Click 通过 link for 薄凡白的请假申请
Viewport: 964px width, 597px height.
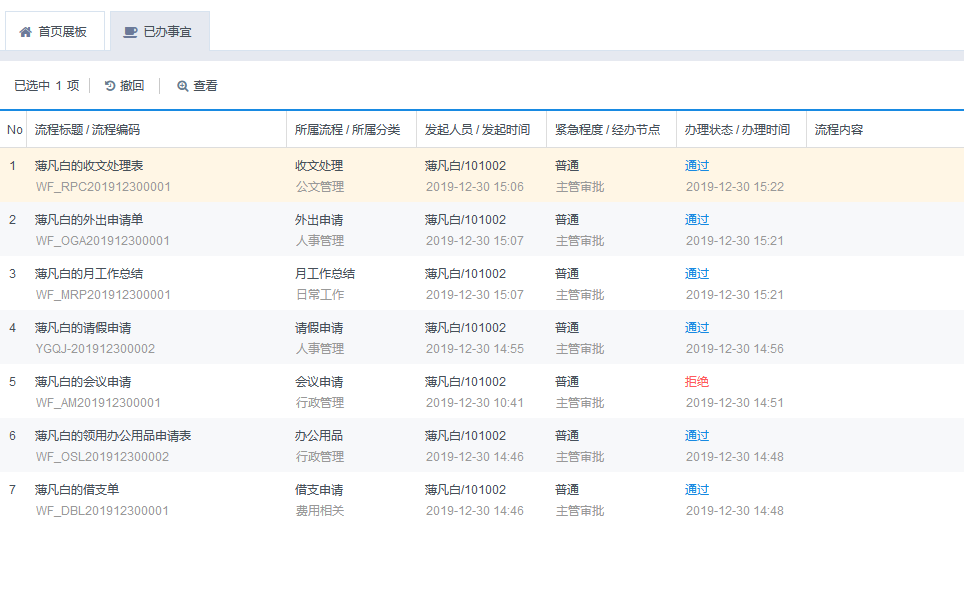[697, 328]
